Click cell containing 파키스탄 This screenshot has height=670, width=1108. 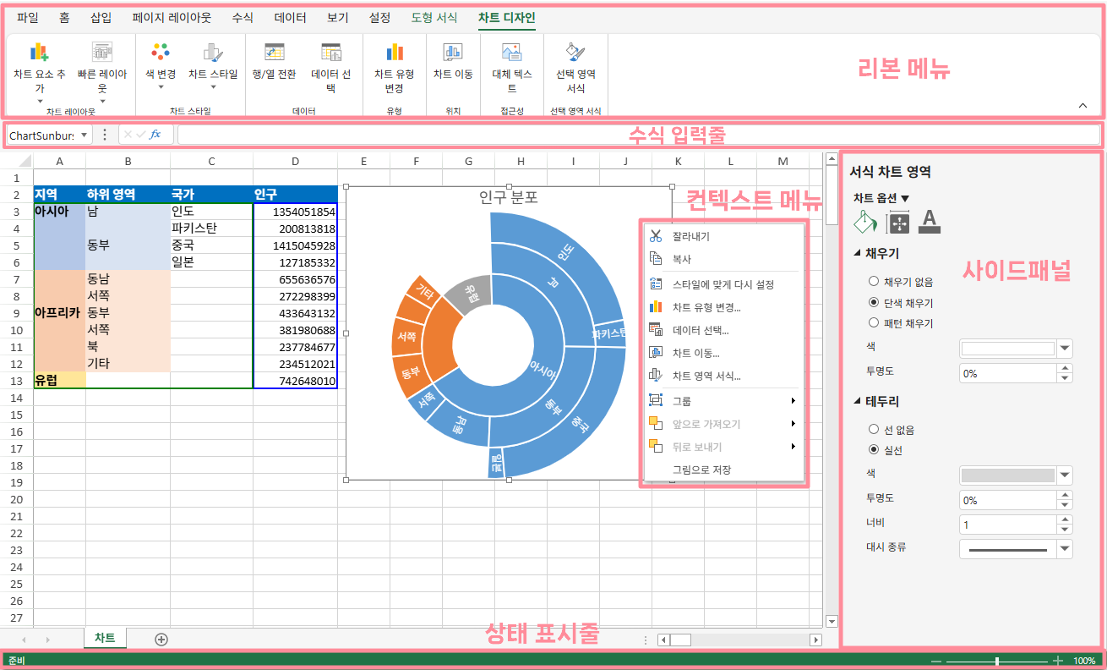coord(211,228)
